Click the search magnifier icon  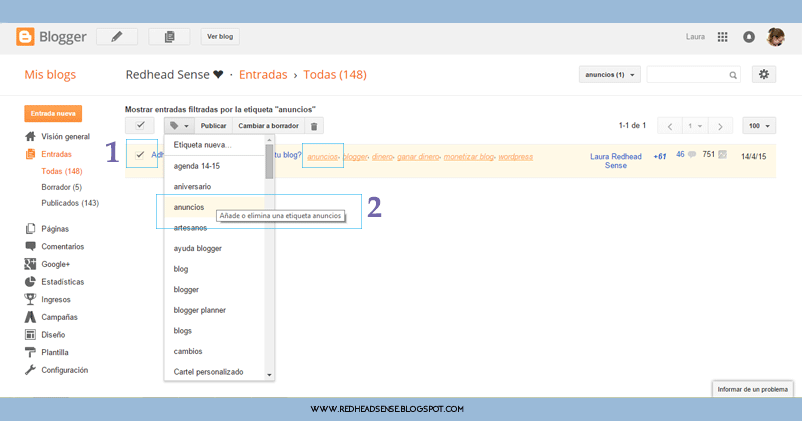[x=733, y=75]
